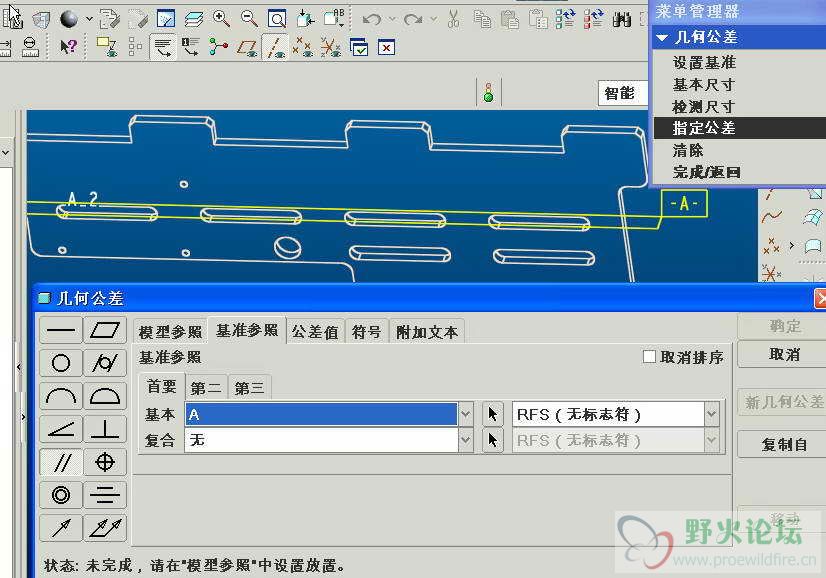The width and height of the screenshot is (826, 578).
Task: Choose 基本尺寸 in menu manager
Action: pos(704,84)
